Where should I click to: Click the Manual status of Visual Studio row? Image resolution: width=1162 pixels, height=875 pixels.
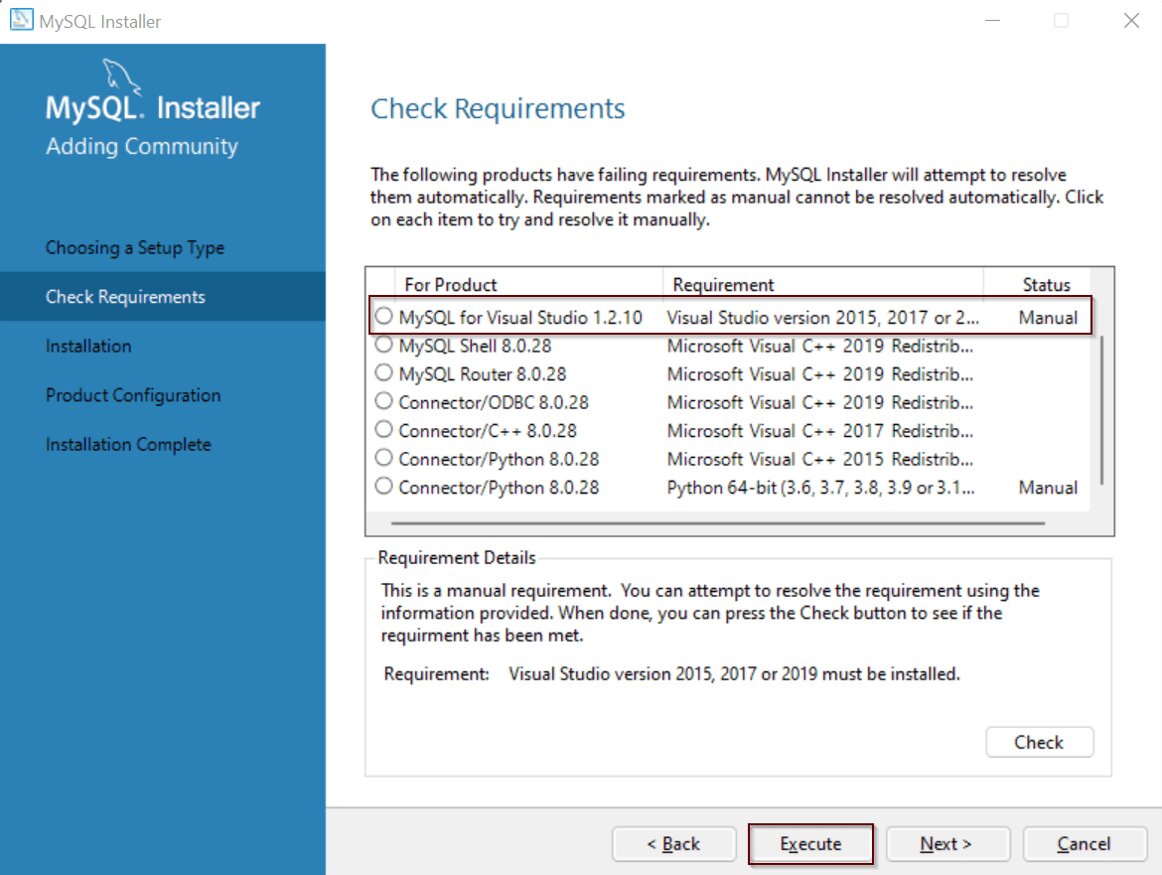point(1048,317)
